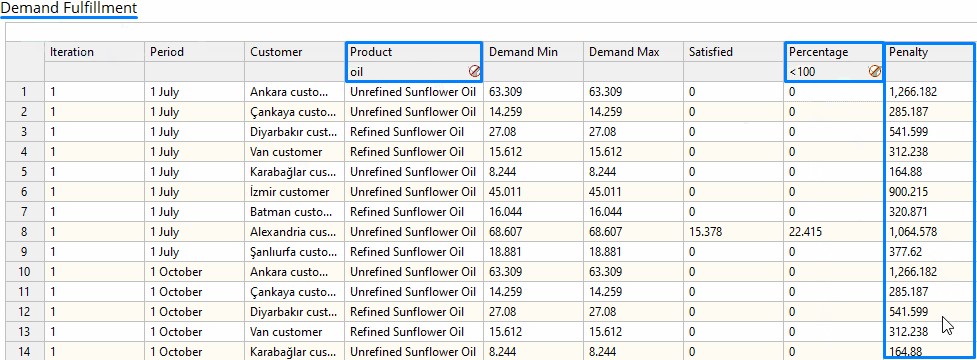Open the Demand Fulfillment tab

69,9
